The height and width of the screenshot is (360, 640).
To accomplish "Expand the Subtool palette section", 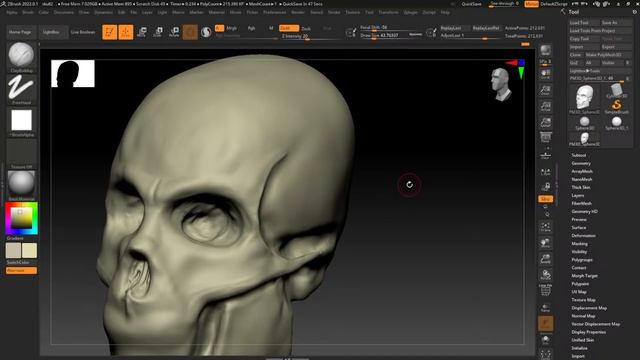I will tap(579, 156).
